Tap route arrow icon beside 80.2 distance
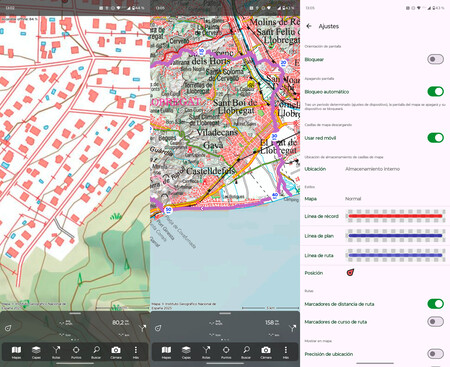The image size is (450, 367). tap(143, 328)
